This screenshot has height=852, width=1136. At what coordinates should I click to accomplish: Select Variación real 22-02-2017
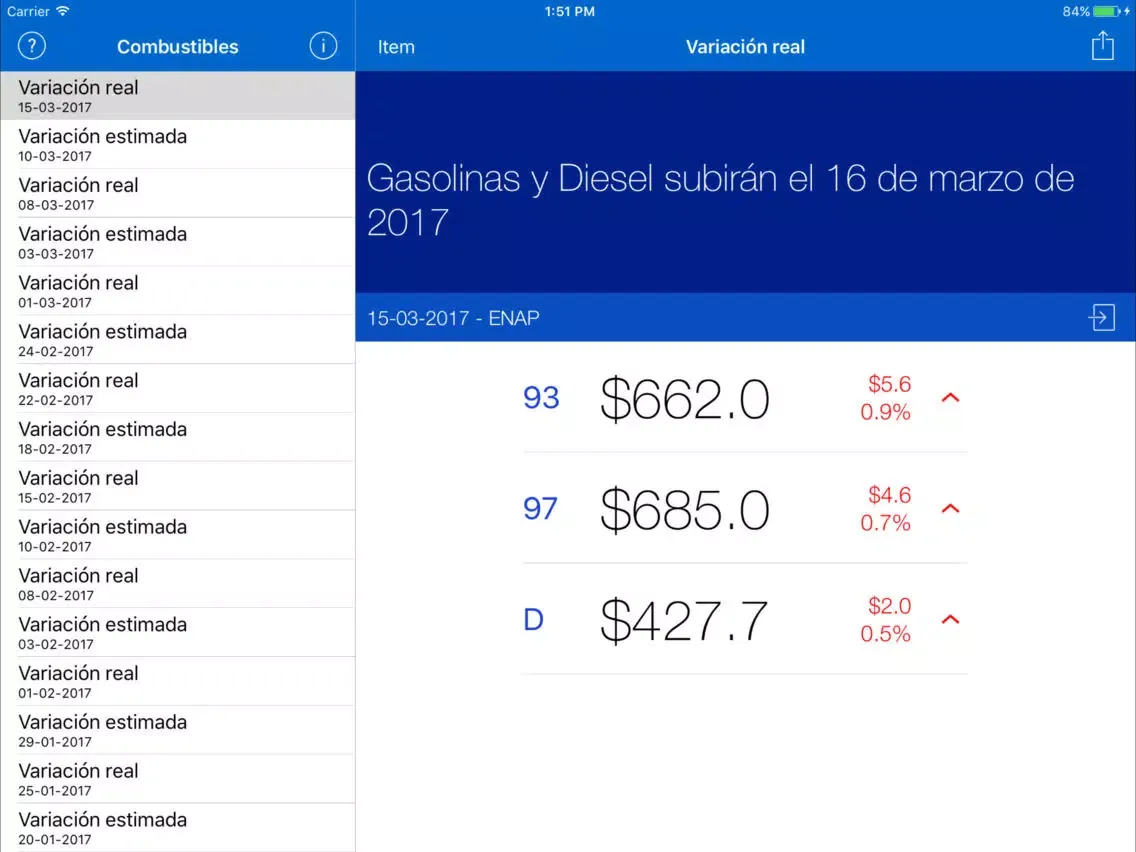[178, 388]
